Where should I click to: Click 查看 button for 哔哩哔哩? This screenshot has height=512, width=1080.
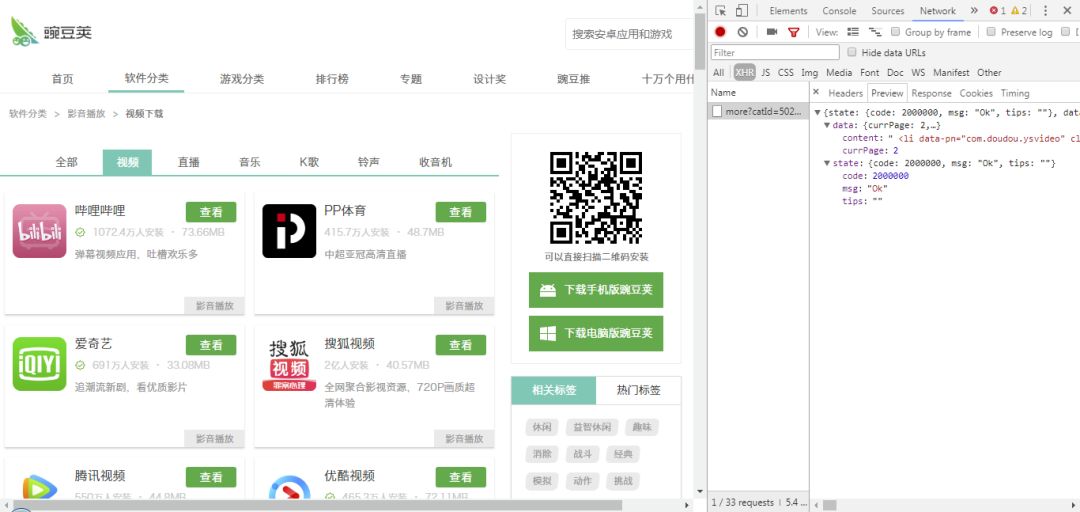[211, 212]
